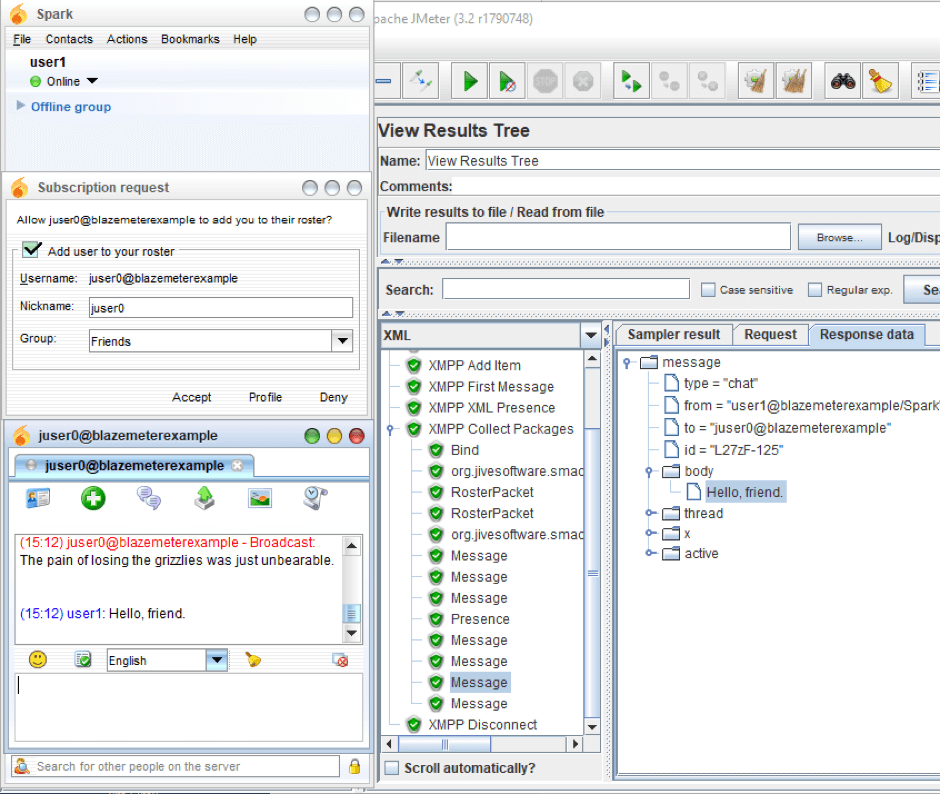940x794 pixels.
Task: Click the gray Stop toolbar icon
Action: click(x=545, y=81)
